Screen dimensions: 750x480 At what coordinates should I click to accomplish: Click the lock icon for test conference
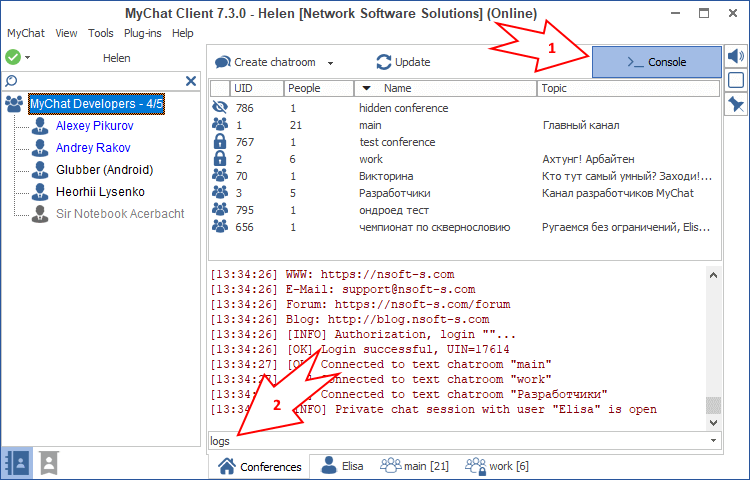pos(220,142)
